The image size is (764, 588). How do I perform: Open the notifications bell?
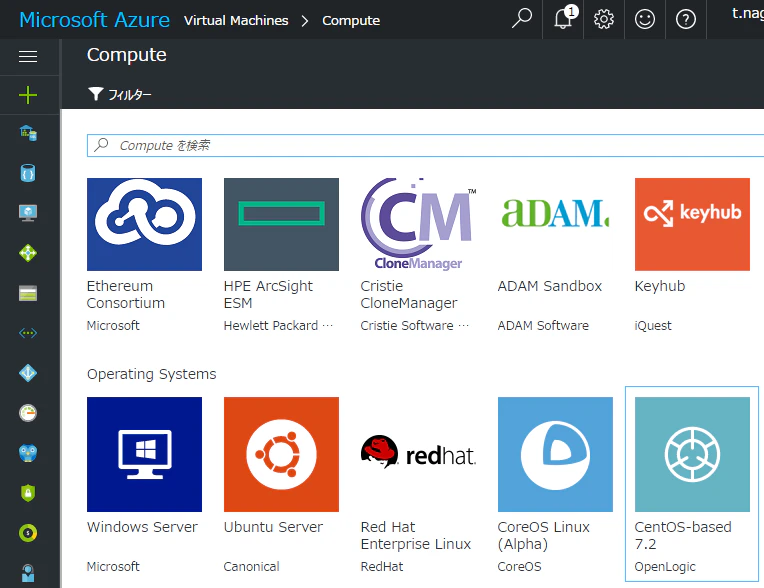564,19
